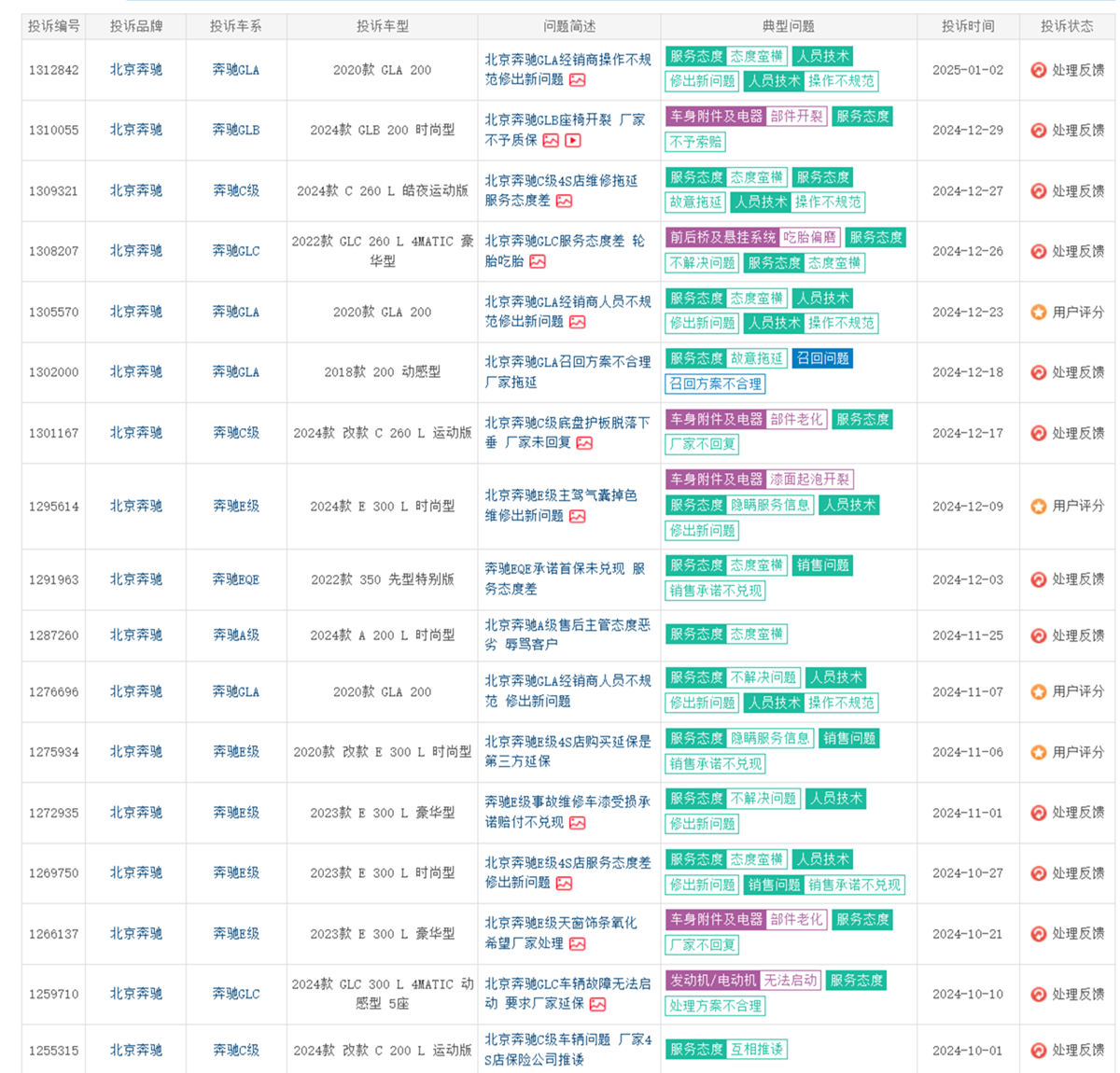Open the 奔驰GLB series link
Image resolution: width=1120 pixels, height=1073 pixels.
tap(236, 131)
